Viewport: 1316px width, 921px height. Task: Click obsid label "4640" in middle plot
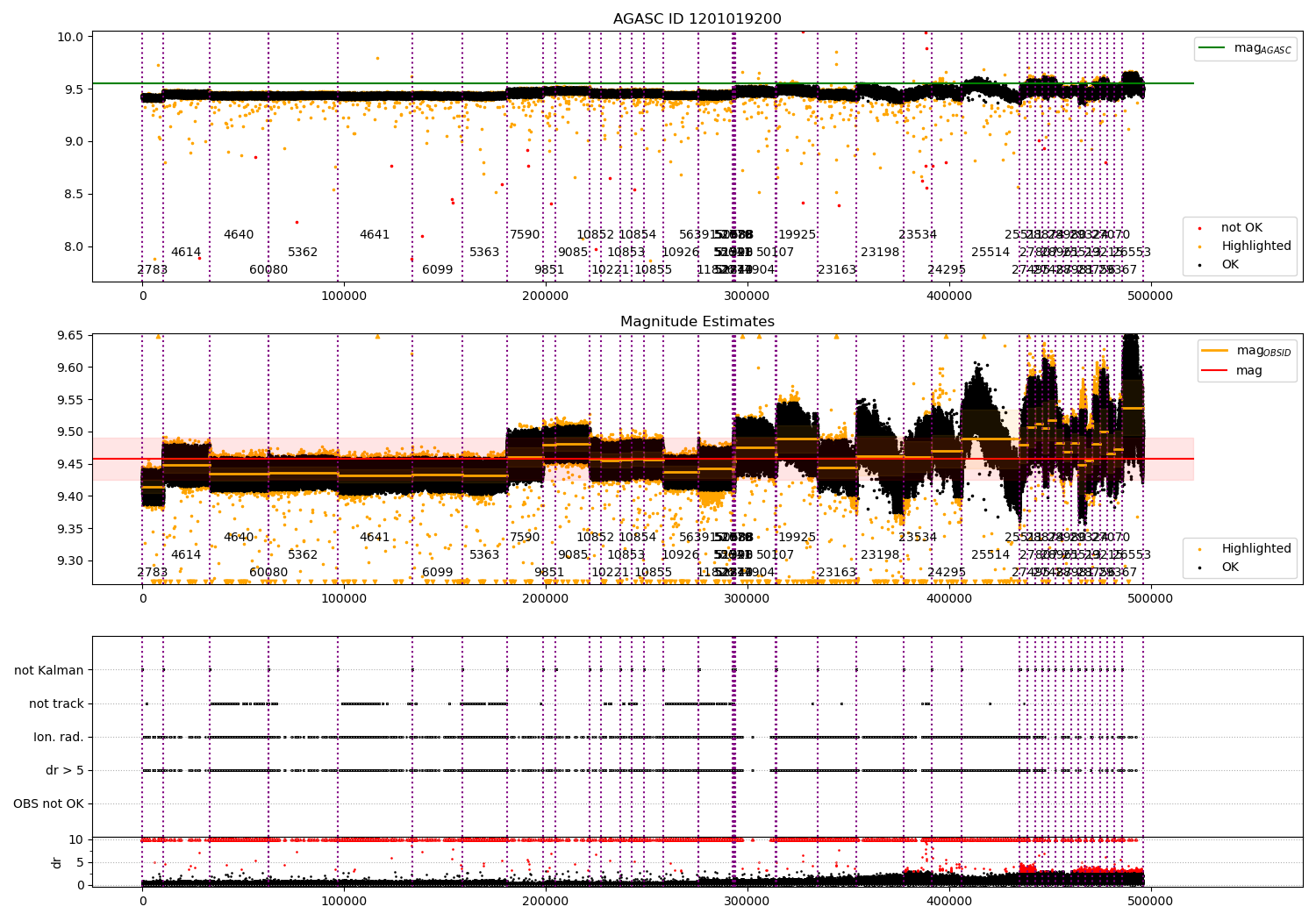(x=239, y=538)
